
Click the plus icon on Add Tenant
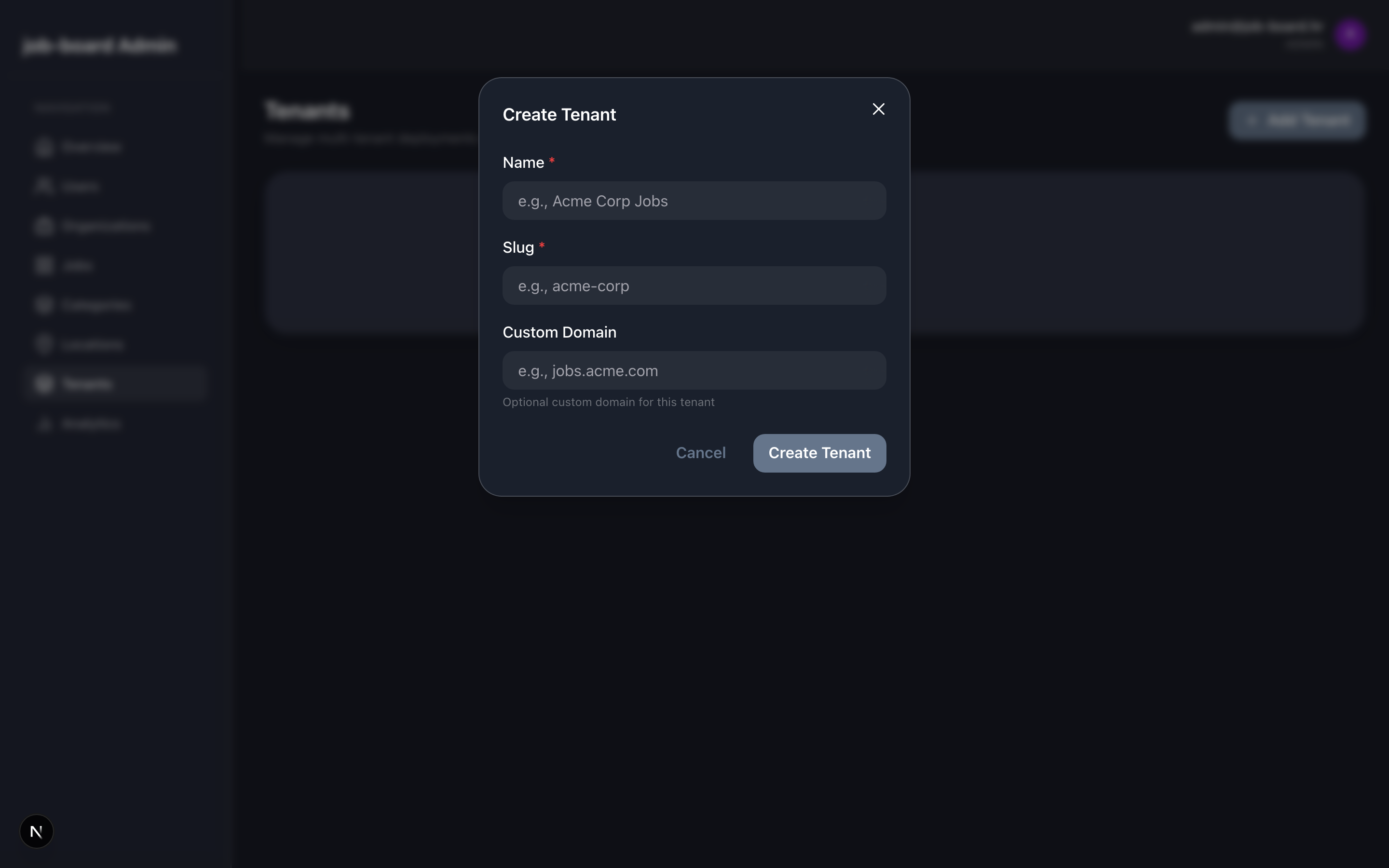pos(1251,121)
